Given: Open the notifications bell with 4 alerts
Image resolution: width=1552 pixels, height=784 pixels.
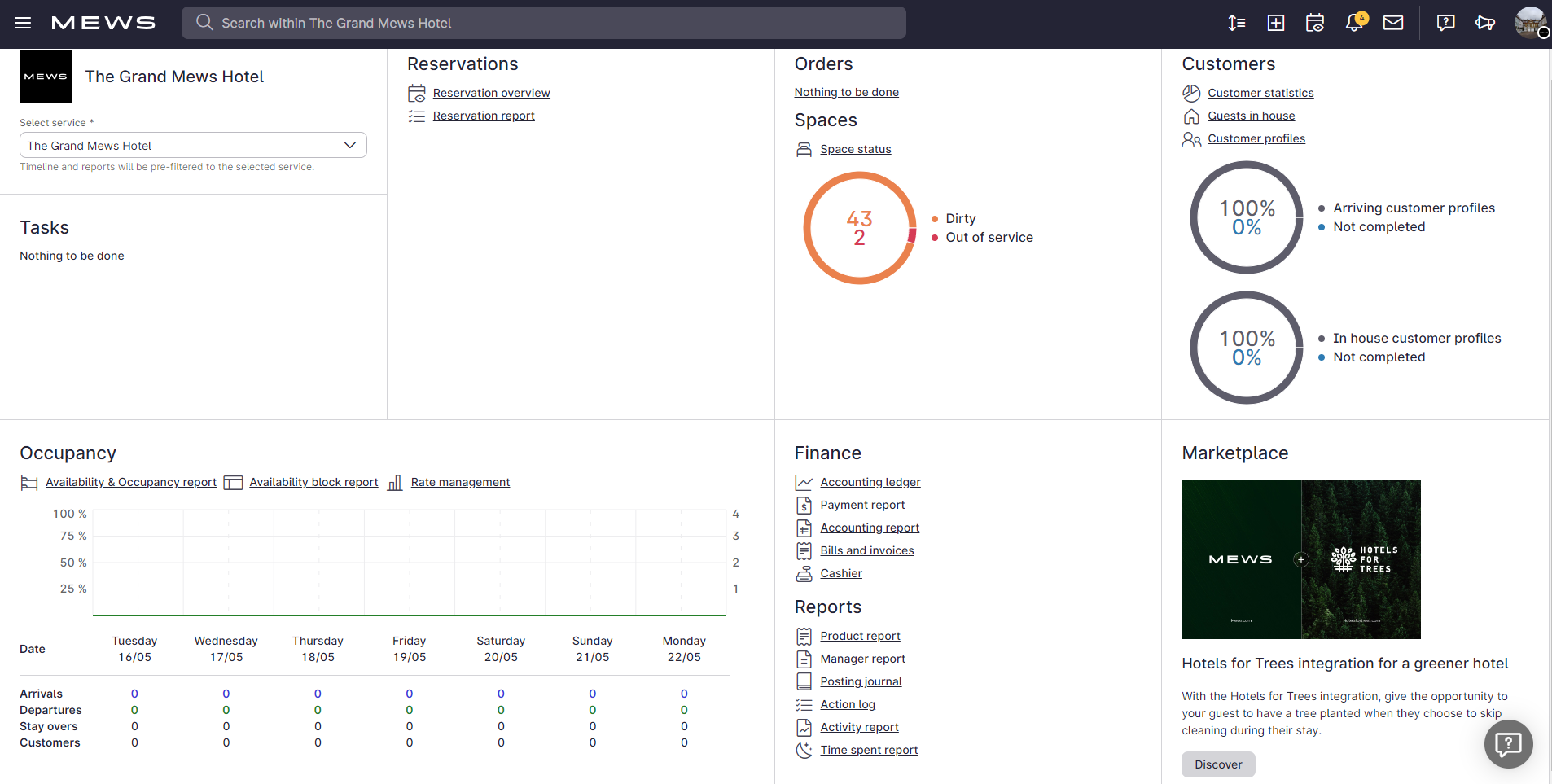Looking at the screenshot, I should point(1354,23).
